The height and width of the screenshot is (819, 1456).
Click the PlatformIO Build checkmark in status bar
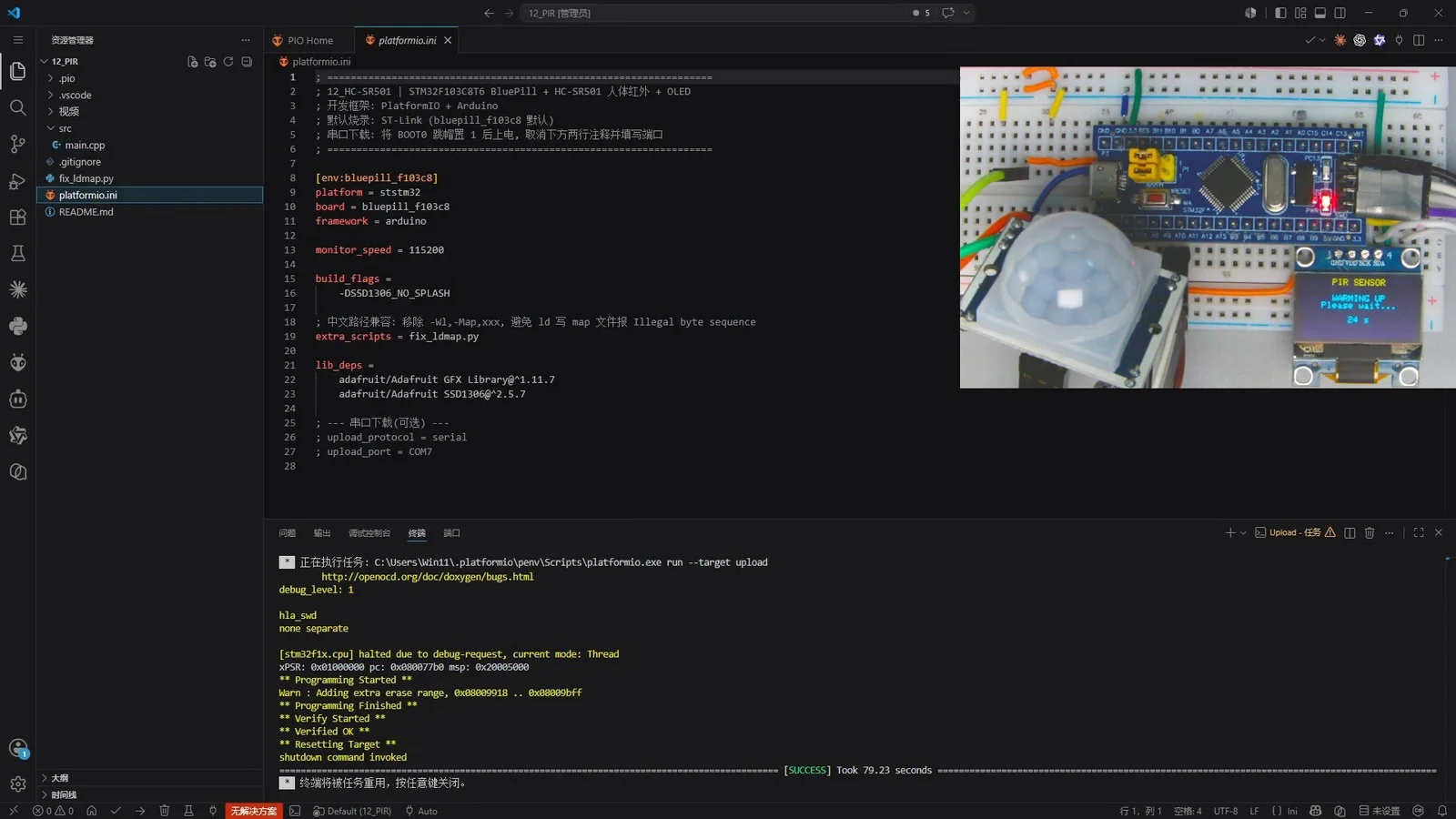coord(116,811)
